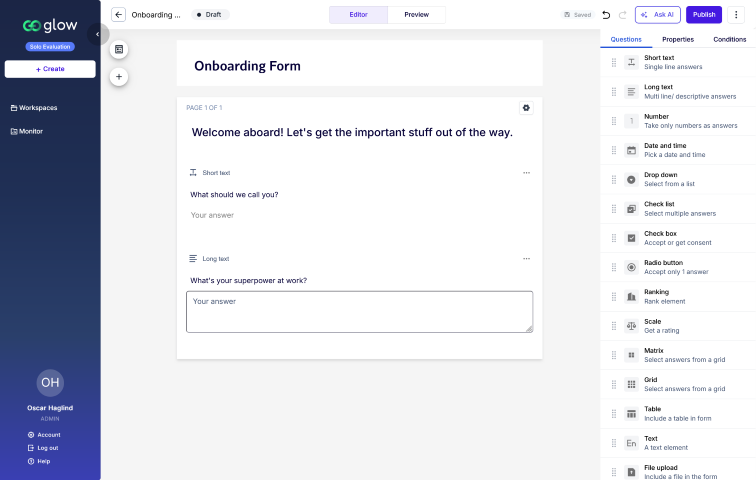Open the Questions tab
The image size is (756, 480).
click(626, 40)
